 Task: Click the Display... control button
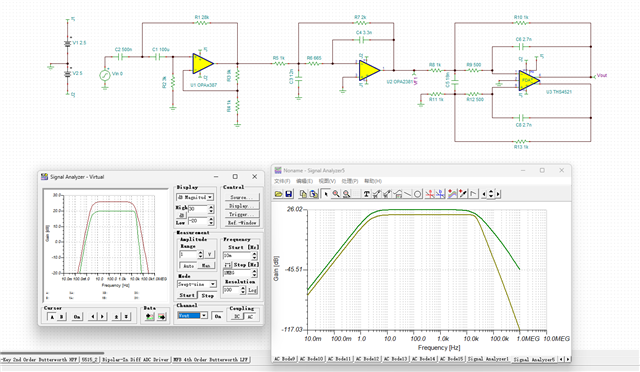click(242, 206)
